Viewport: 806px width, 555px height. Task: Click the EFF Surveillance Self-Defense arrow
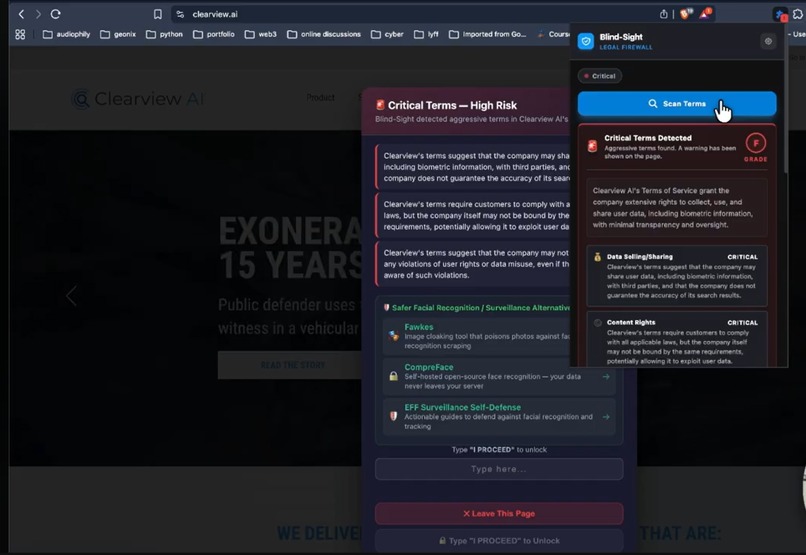click(606, 417)
